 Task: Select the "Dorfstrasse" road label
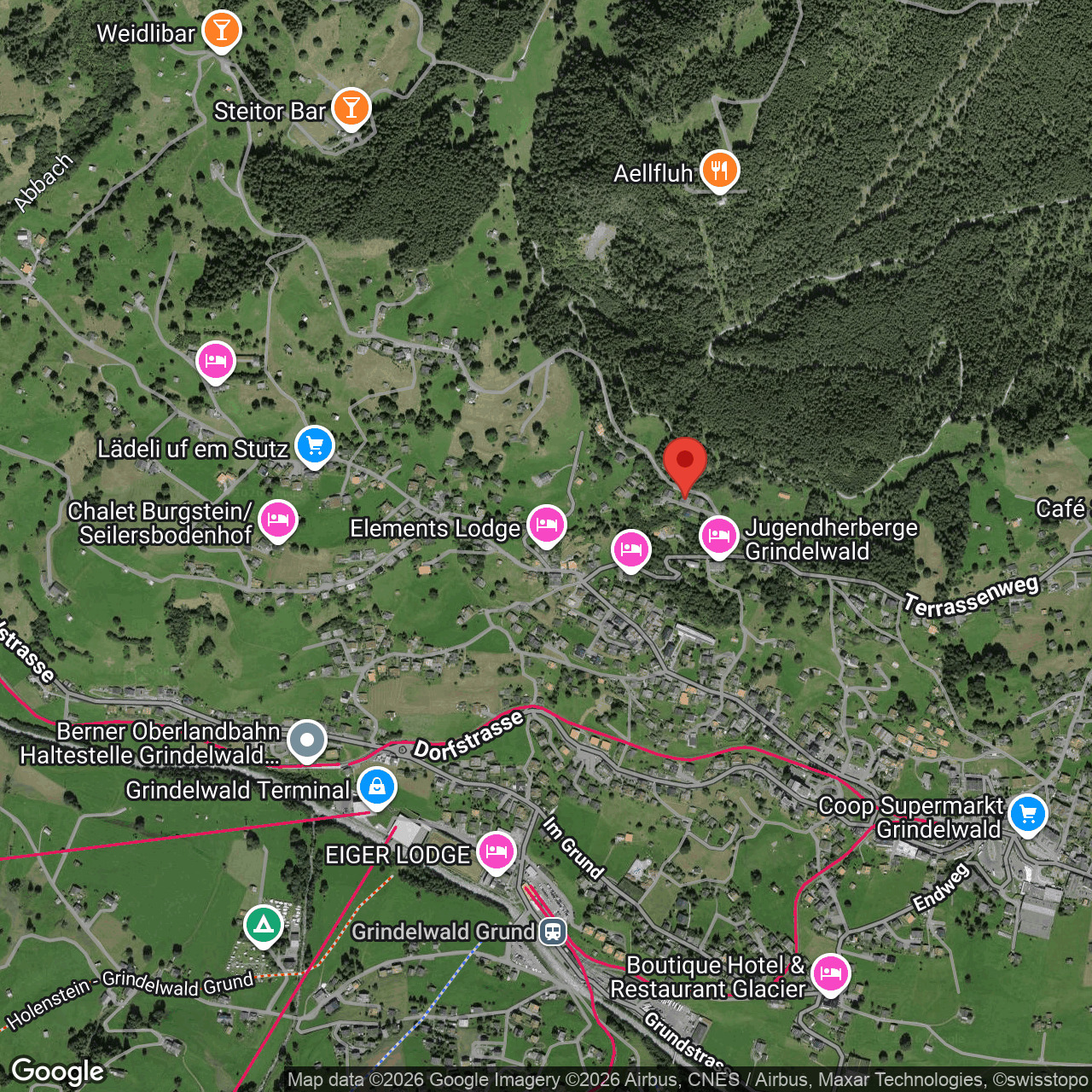point(468,735)
